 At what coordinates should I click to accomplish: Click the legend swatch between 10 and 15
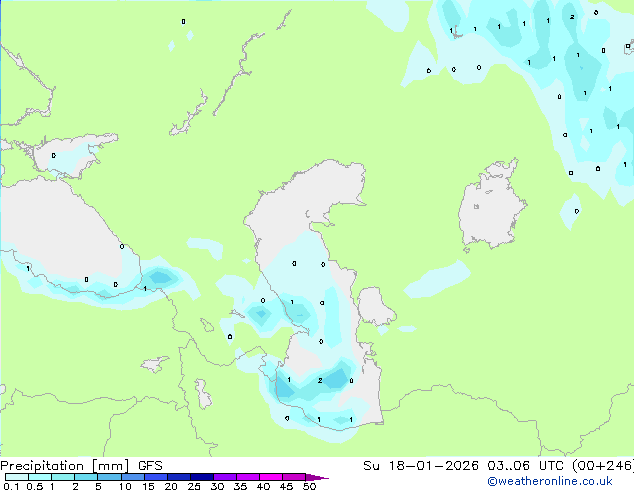pyautogui.click(x=133, y=477)
